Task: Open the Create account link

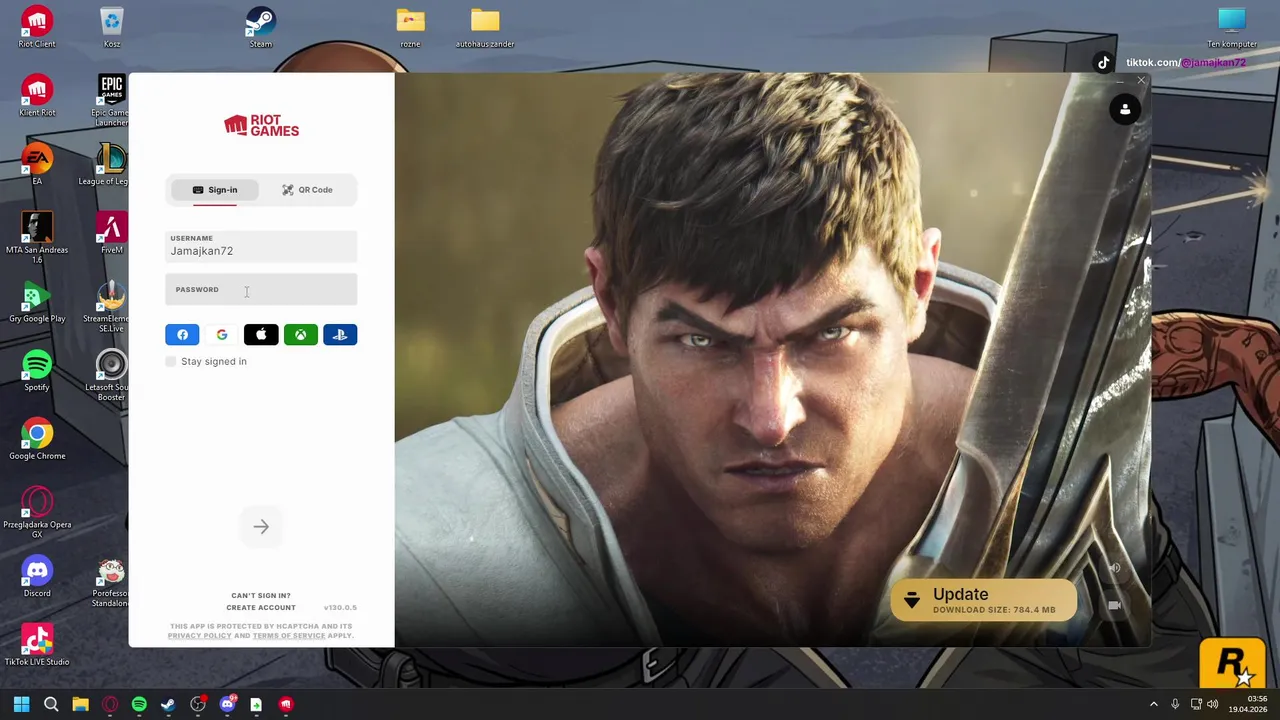Action: pyautogui.click(x=261, y=607)
